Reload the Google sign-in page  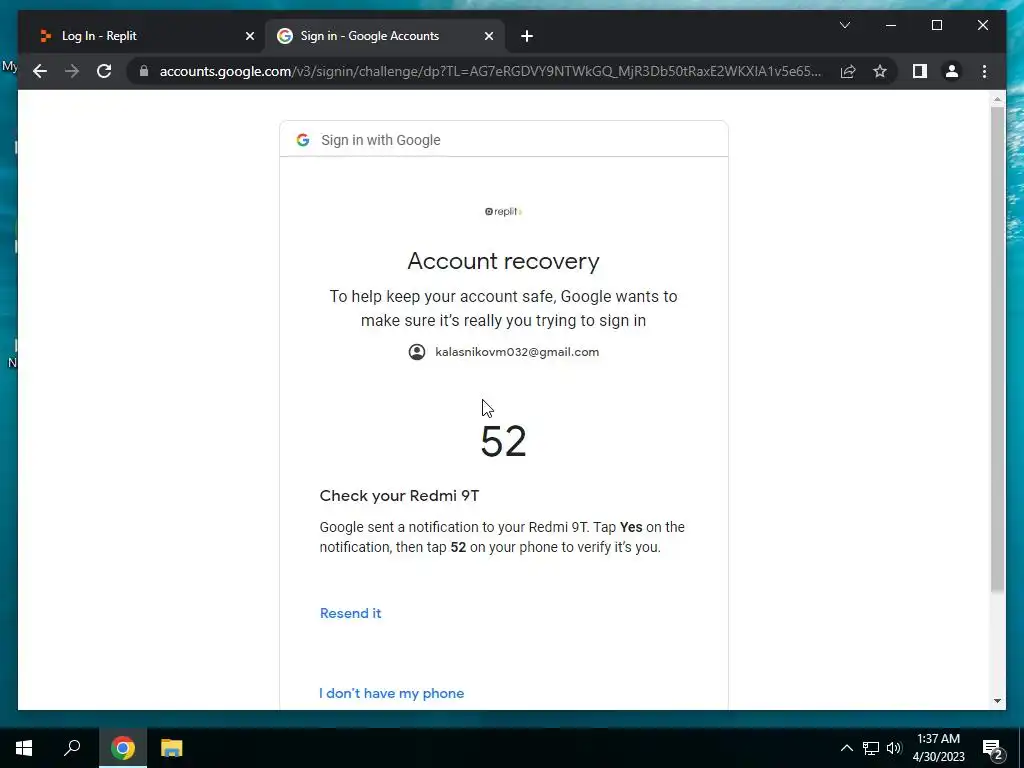(x=104, y=71)
